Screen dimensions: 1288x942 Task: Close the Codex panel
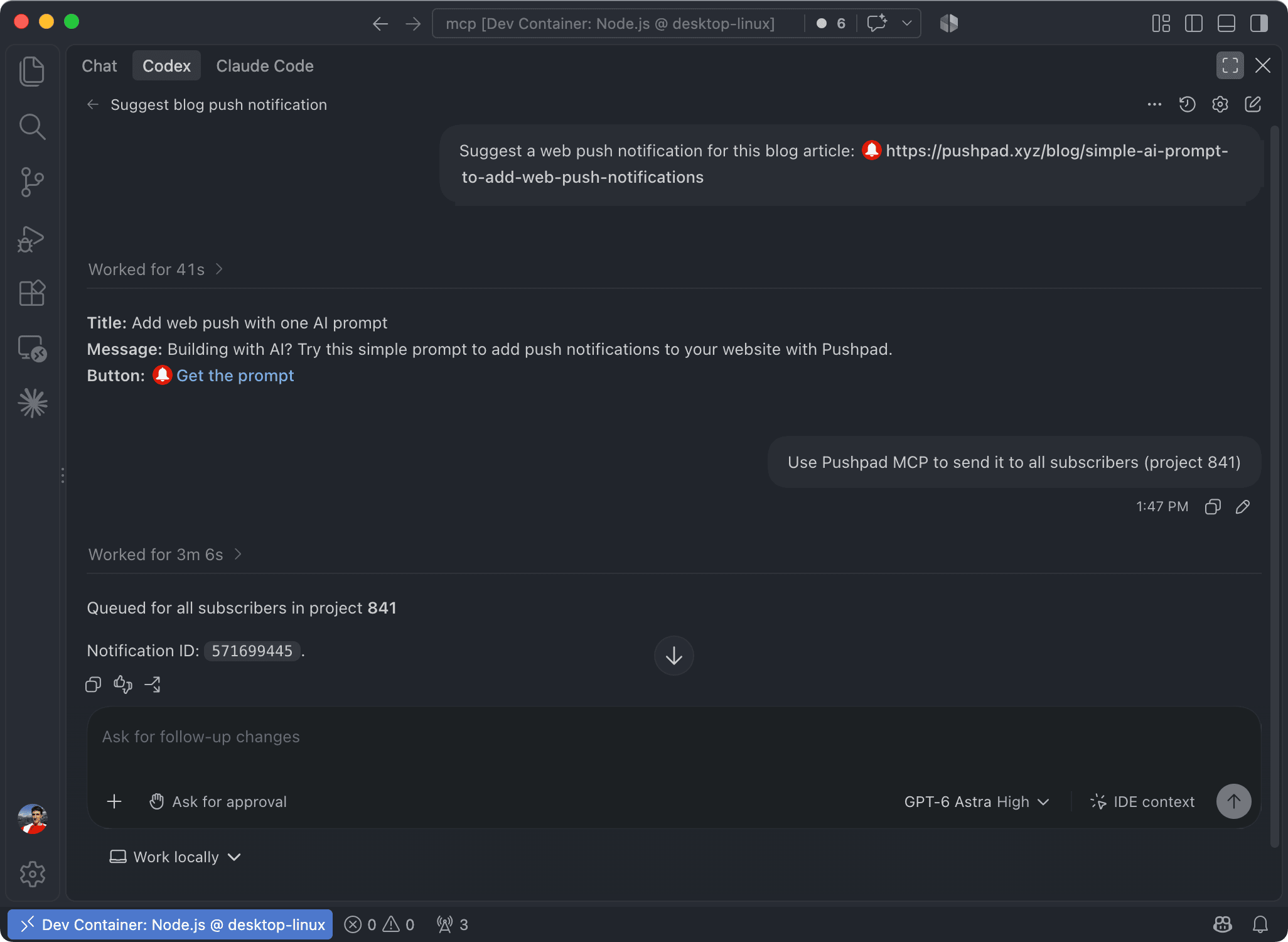pyautogui.click(x=1263, y=65)
